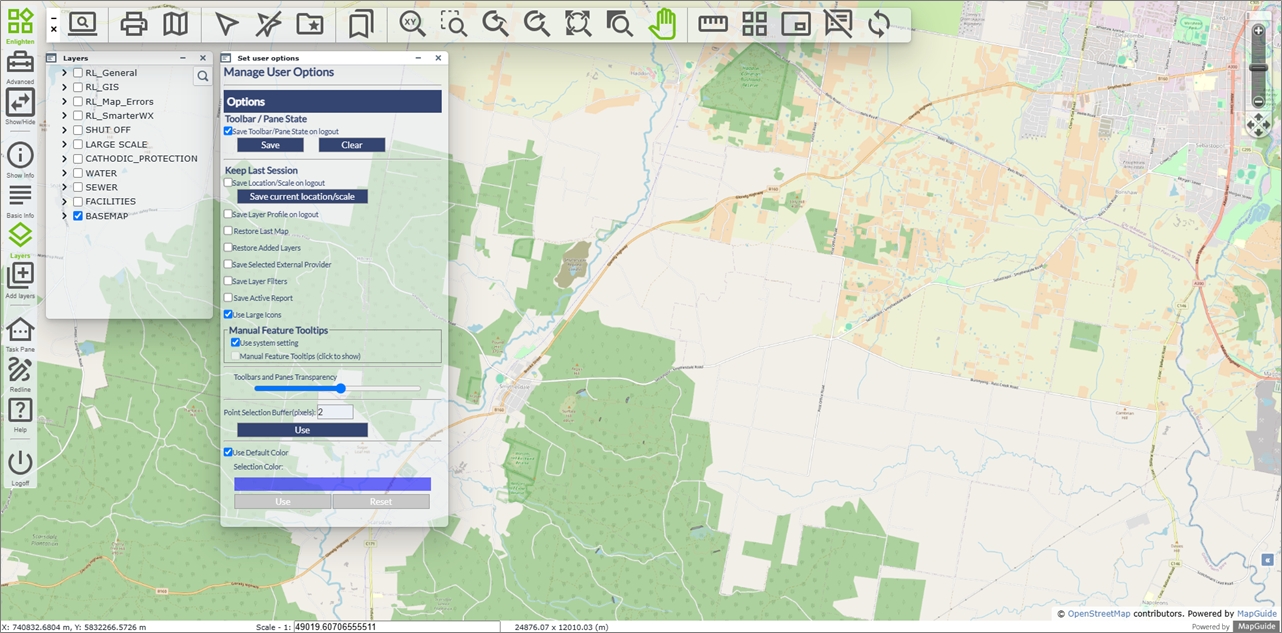Image resolution: width=1282 pixels, height=633 pixels.
Task: Activate the Measure ruler tool
Action: click(713, 24)
